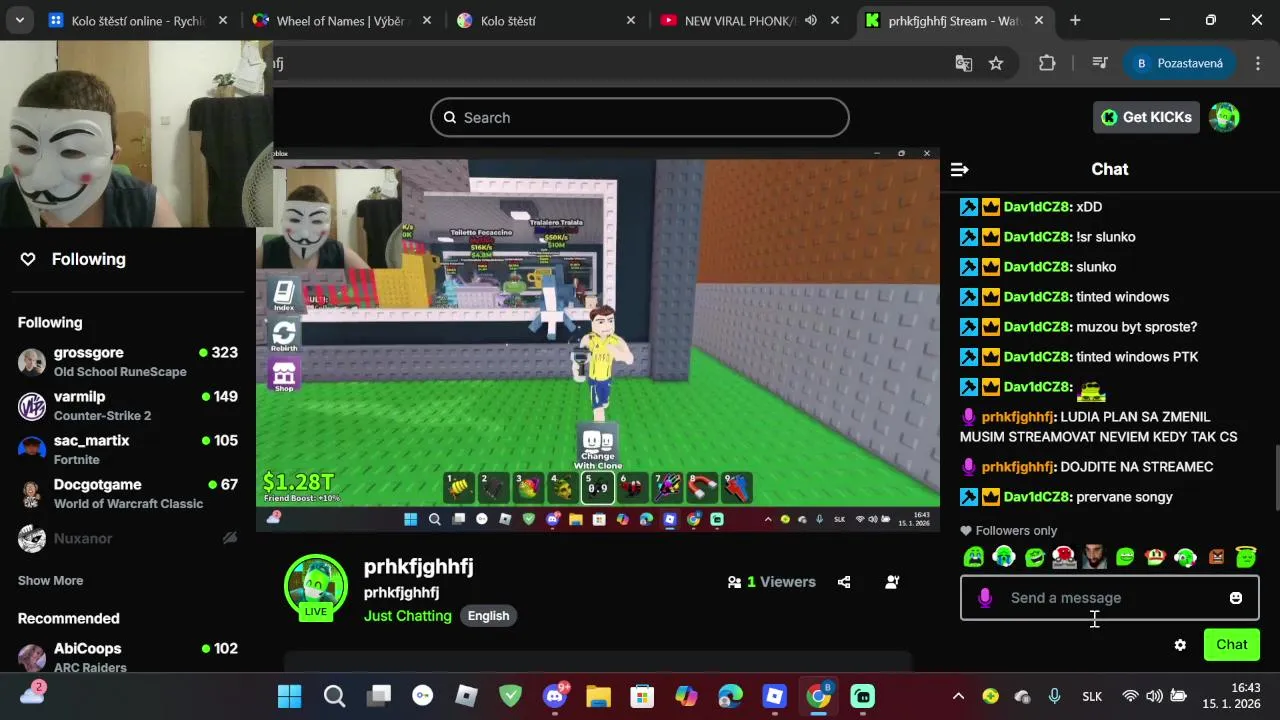Open offline Nuxanor channel
1280x720 pixels.
click(x=128, y=538)
